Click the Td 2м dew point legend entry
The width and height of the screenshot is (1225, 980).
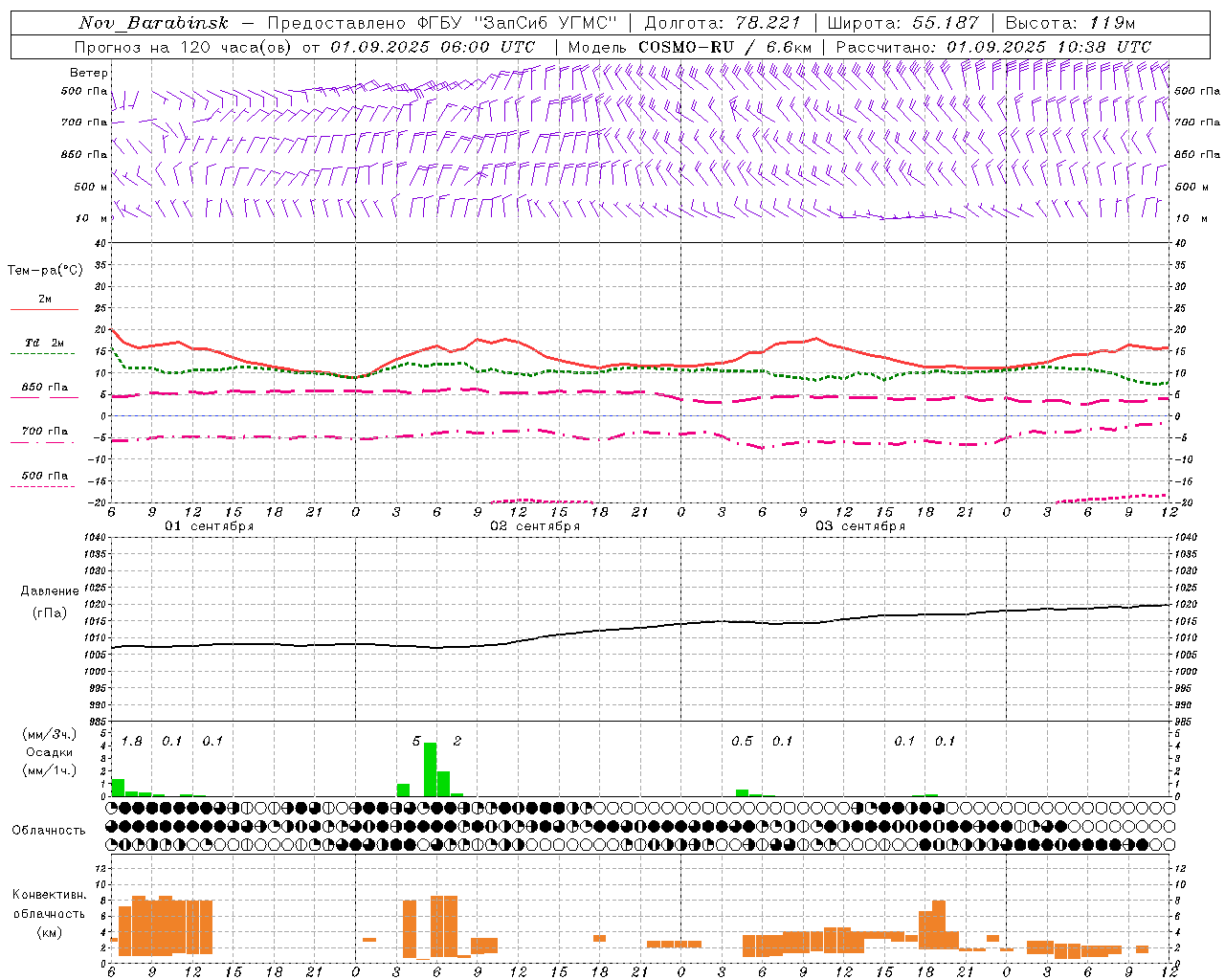44,343
